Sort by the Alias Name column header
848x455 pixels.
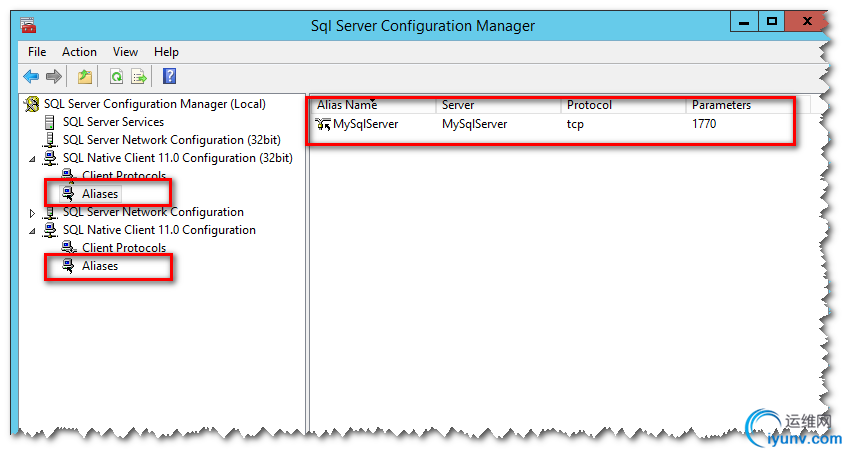point(374,105)
